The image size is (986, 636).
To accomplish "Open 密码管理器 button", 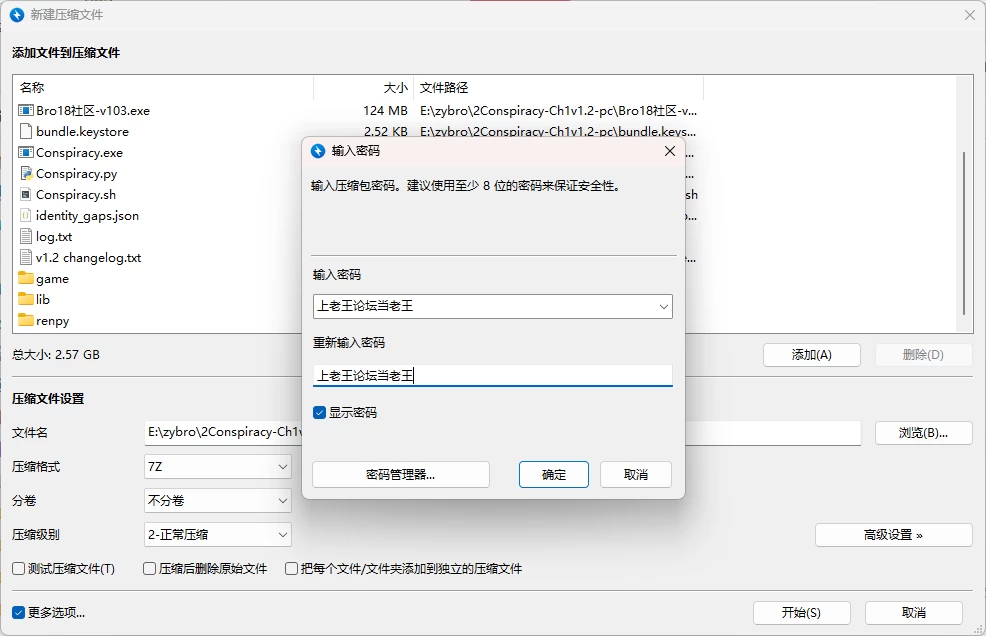I will click(401, 474).
